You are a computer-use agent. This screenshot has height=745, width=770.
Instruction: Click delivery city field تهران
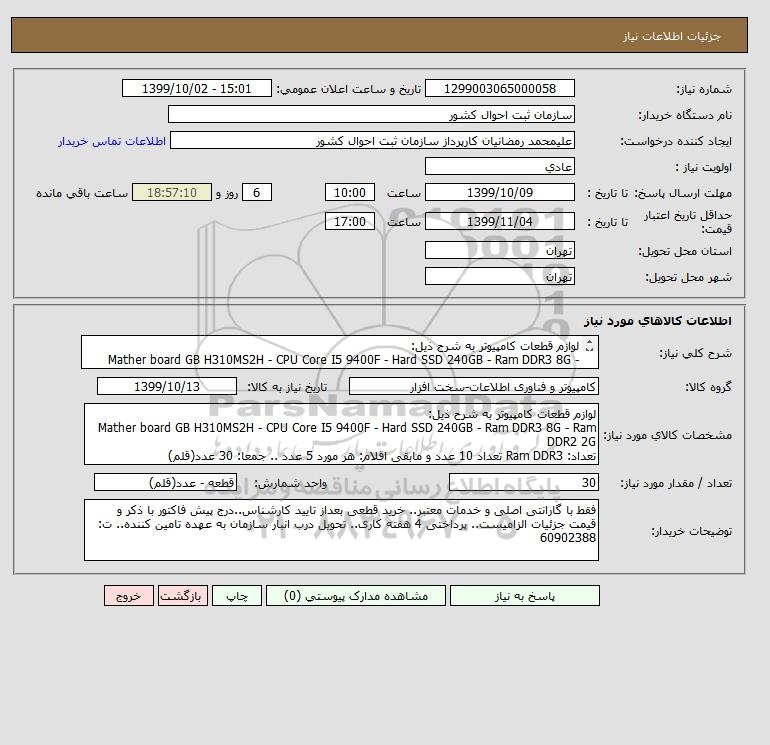(x=499, y=276)
